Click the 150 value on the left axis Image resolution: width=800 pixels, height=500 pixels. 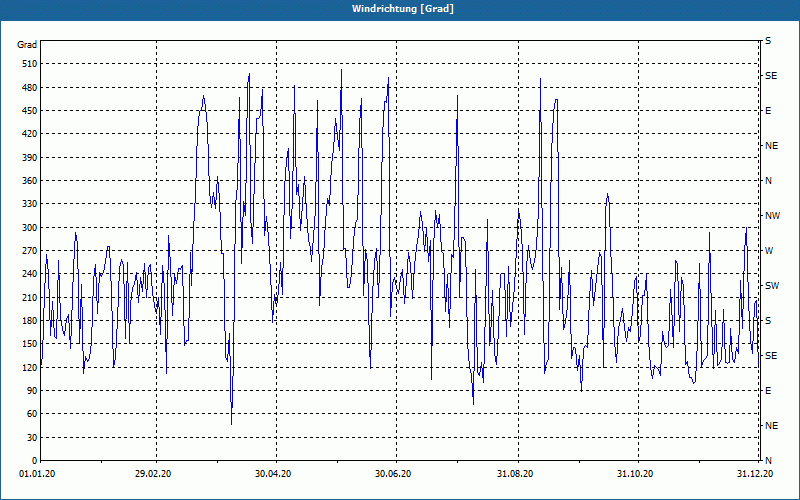pos(31,344)
